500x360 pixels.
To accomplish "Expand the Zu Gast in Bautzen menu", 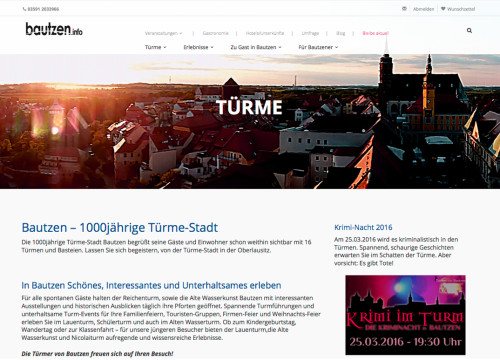I will [256, 47].
